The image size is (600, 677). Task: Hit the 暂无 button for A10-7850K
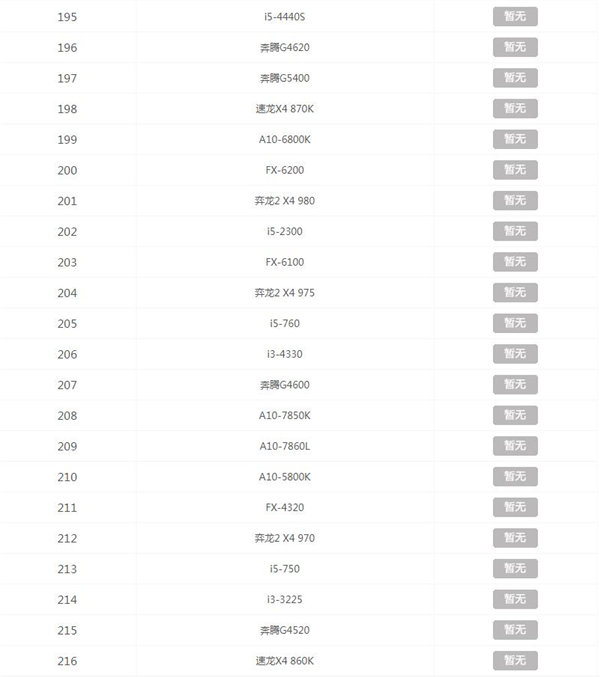tap(515, 415)
